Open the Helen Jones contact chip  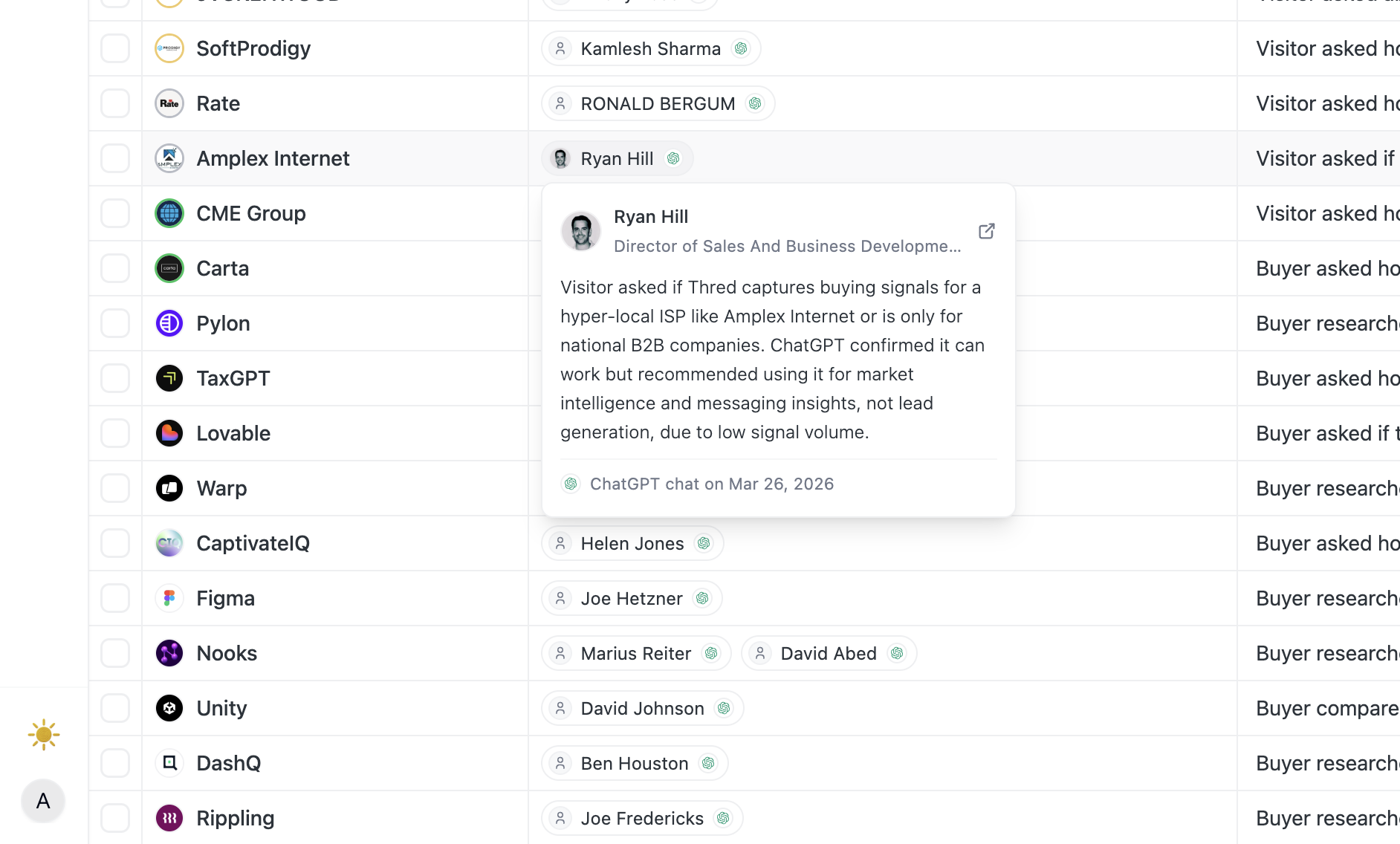pos(632,543)
